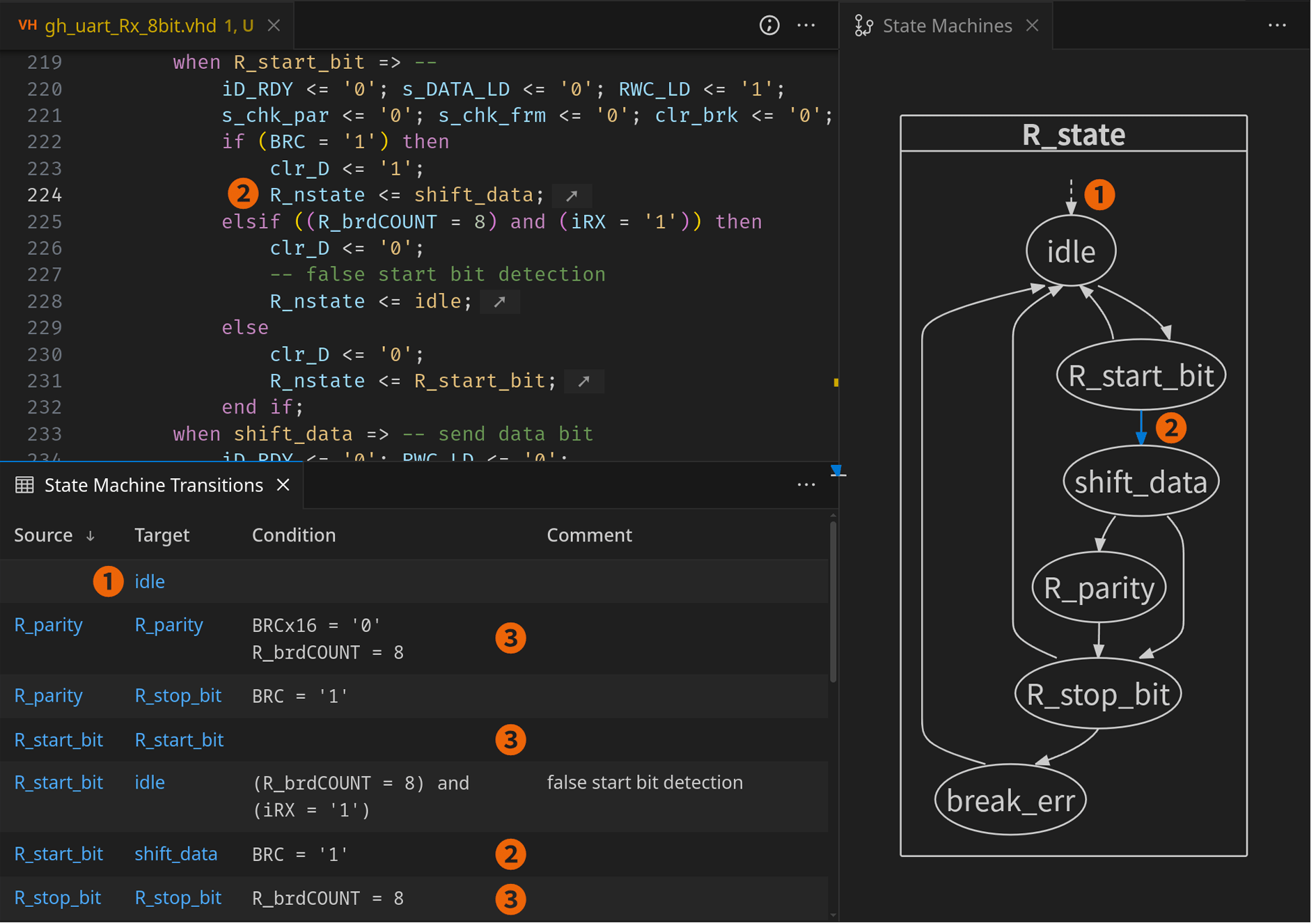Click the idle target link in first row
This screenshot has height=923, width=1316.
[x=150, y=582]
